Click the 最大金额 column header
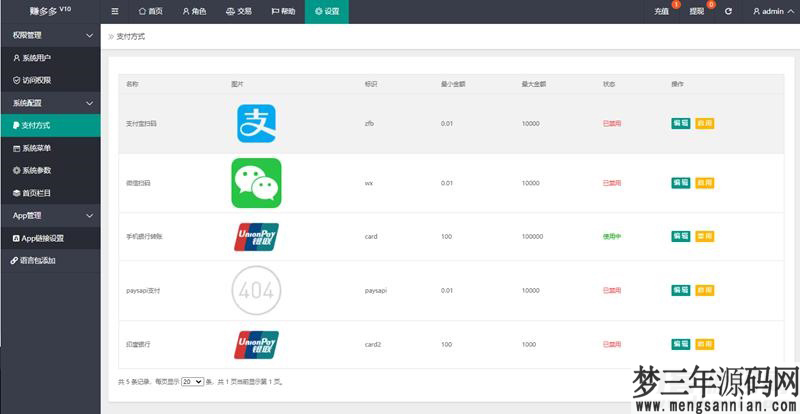800x414 pixels. [x=534, y=84]
